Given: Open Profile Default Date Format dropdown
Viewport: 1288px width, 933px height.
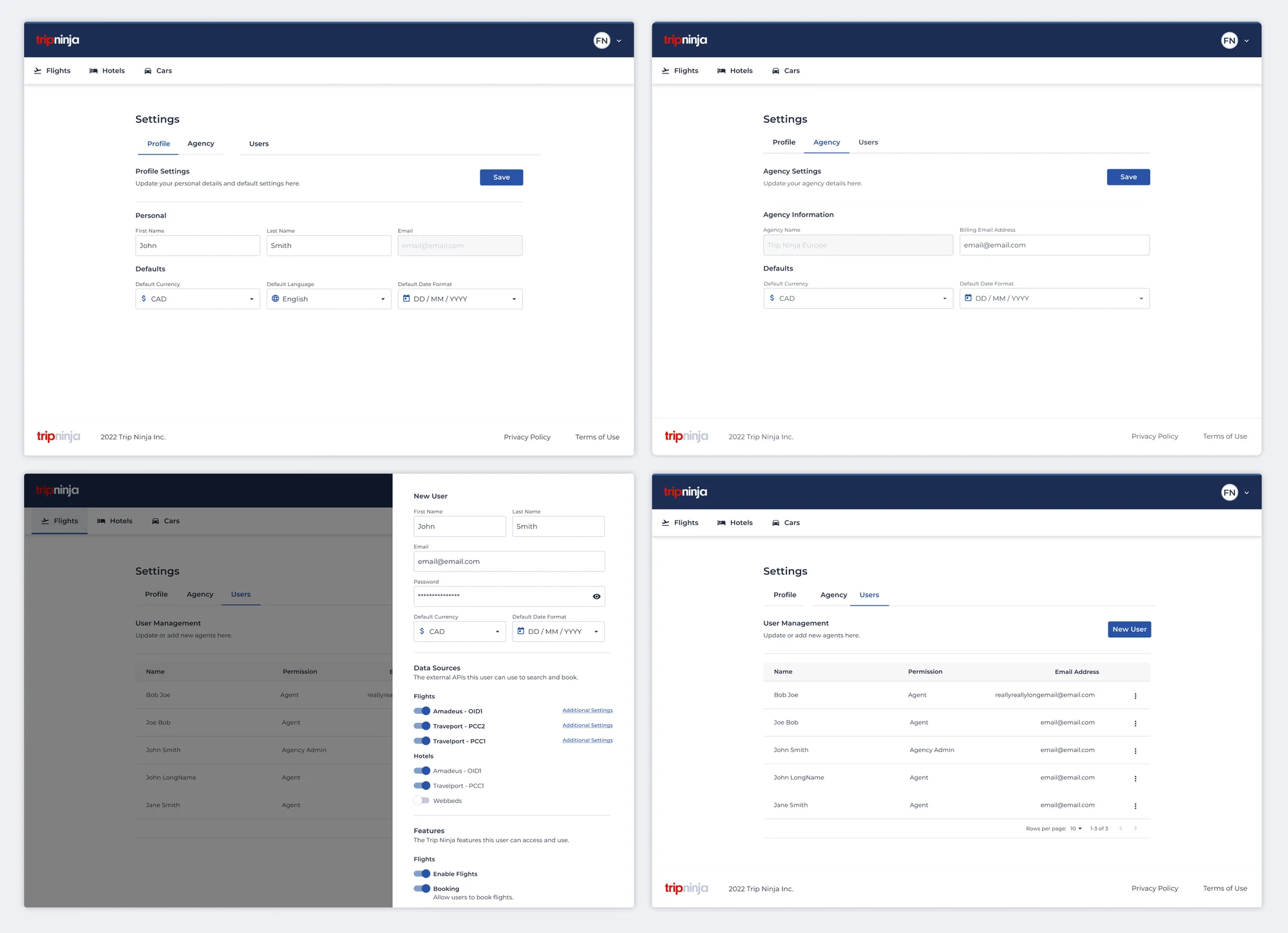Looking at the screenshot, I should [x=460, y=299].
